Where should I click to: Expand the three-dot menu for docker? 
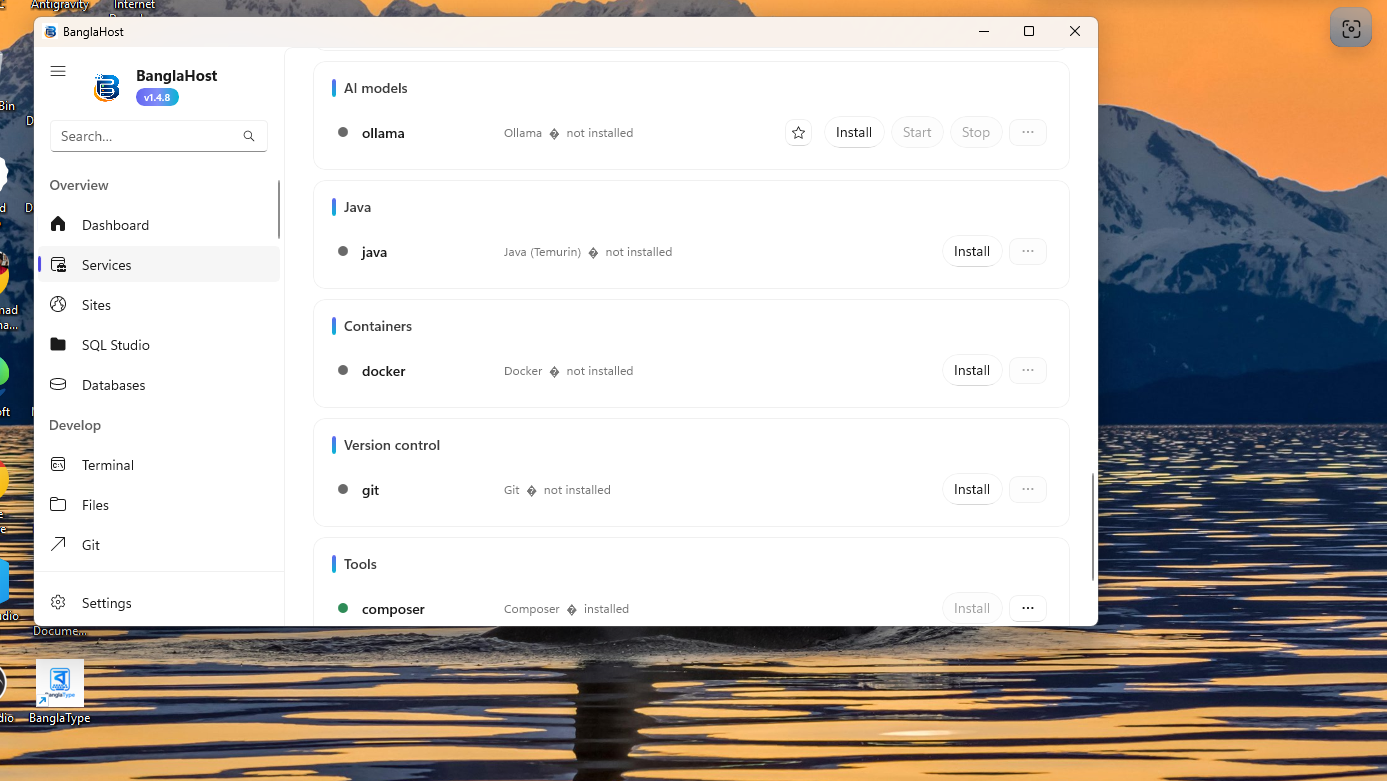click(x=1028, y=370)
